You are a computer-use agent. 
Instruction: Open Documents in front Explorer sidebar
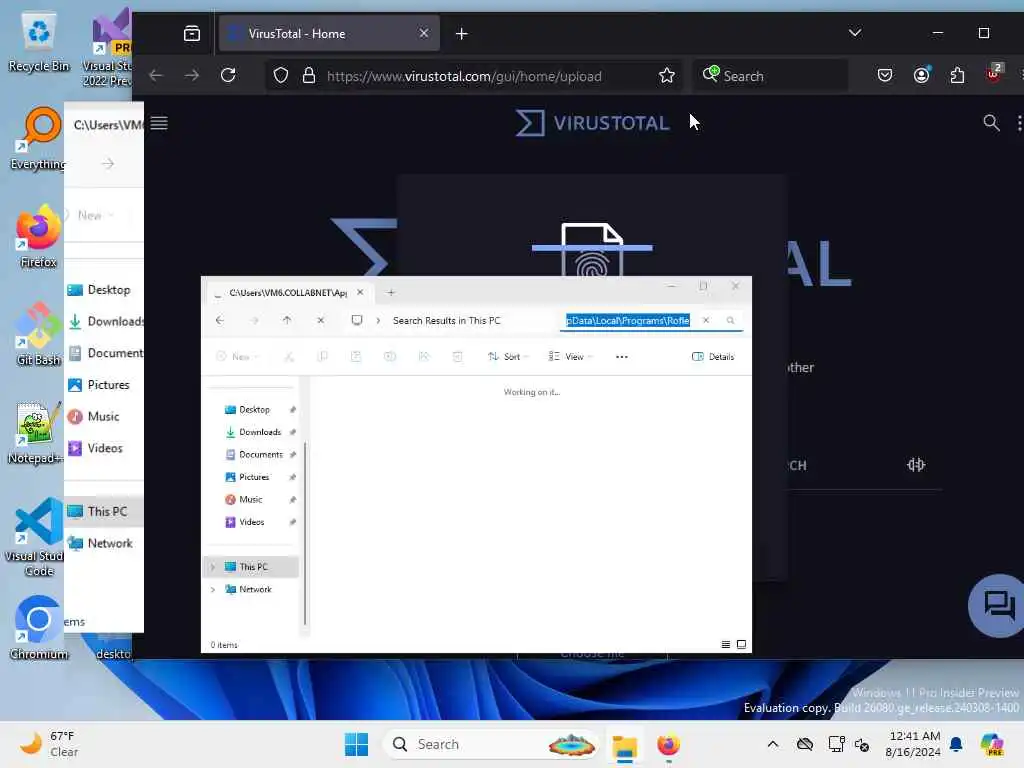[260, 455]
